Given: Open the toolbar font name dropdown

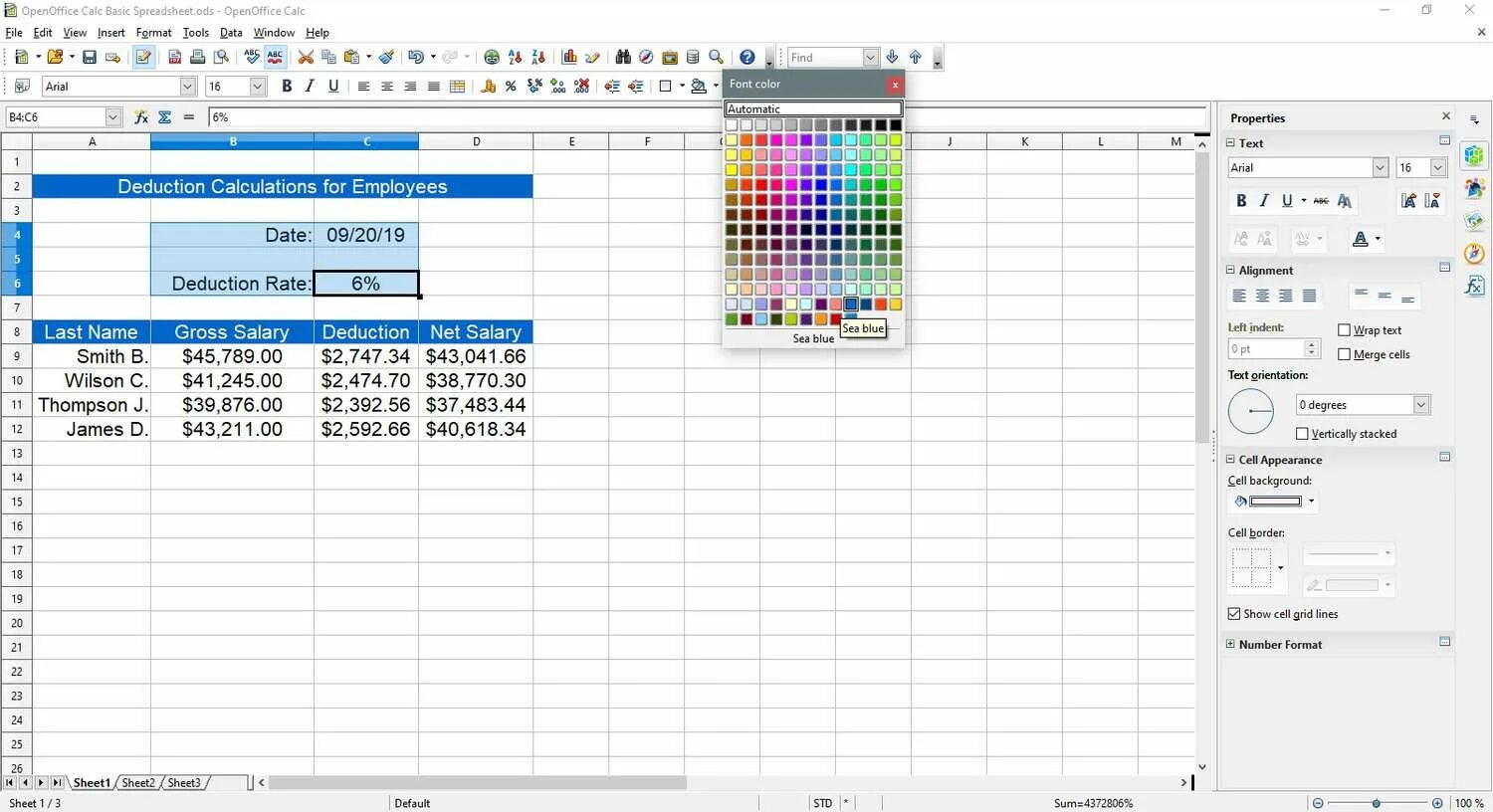Looking at the screenshot, I should point(187,87).
